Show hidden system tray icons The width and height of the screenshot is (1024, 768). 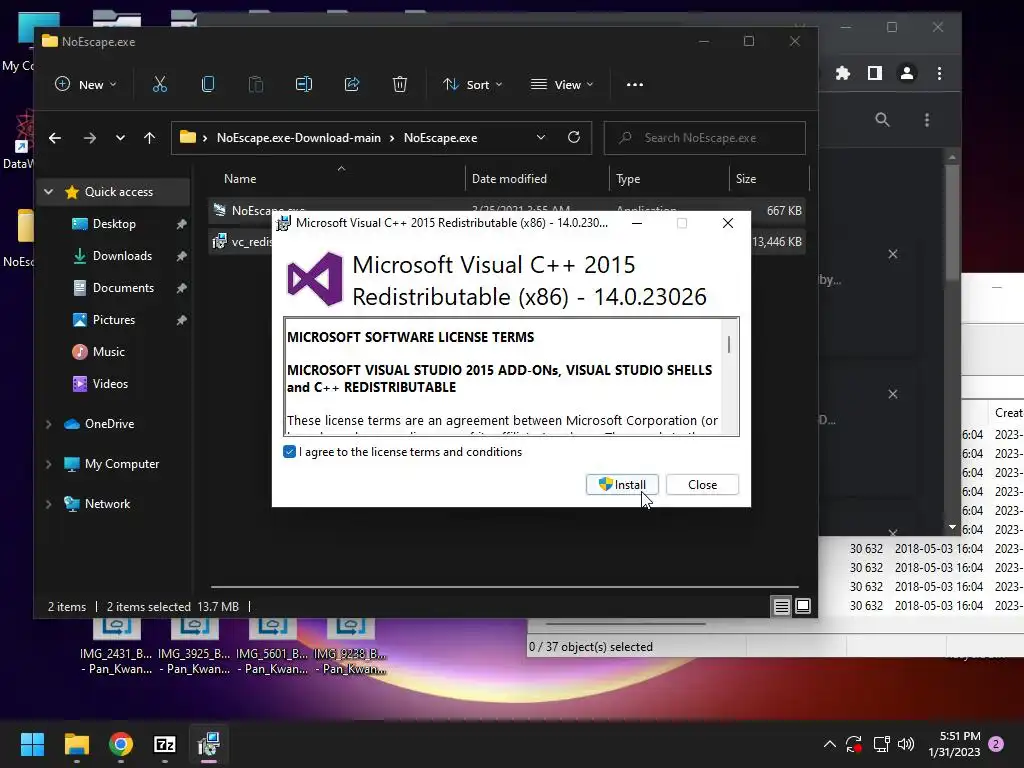(829, 744)
